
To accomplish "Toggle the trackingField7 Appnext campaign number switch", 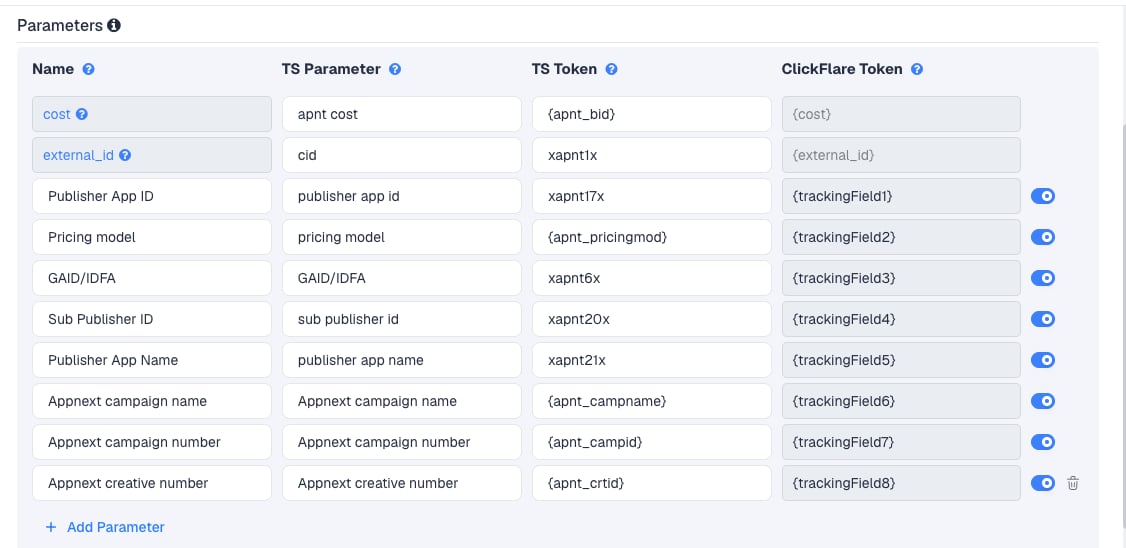I will click(x=1043, y=442).
